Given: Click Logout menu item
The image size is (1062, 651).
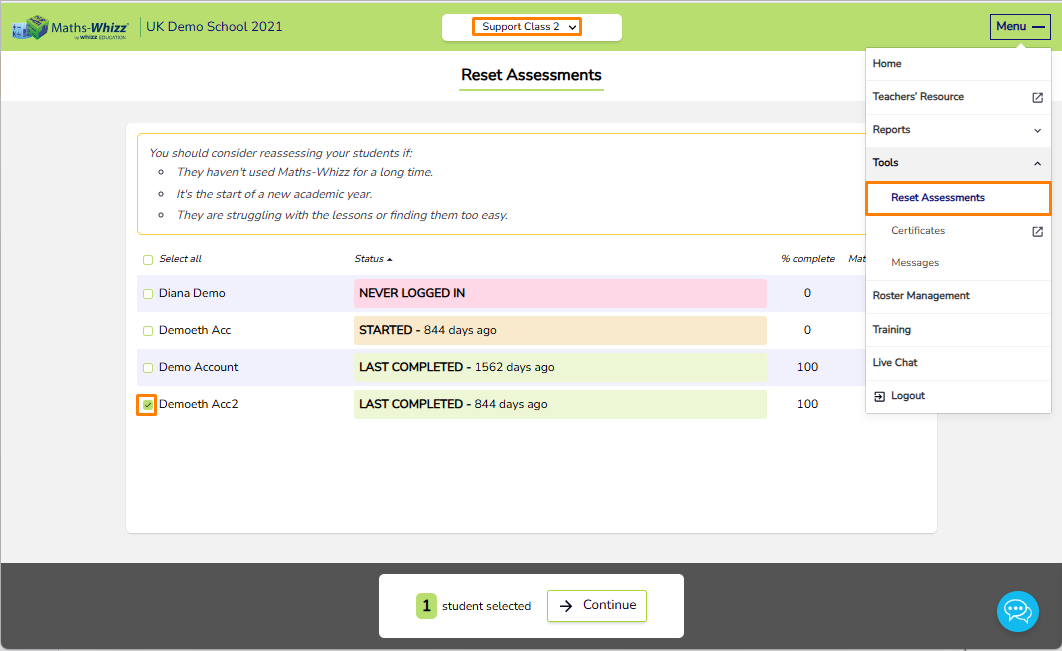Looking at the screenshot, I should [x=958, y=396].
